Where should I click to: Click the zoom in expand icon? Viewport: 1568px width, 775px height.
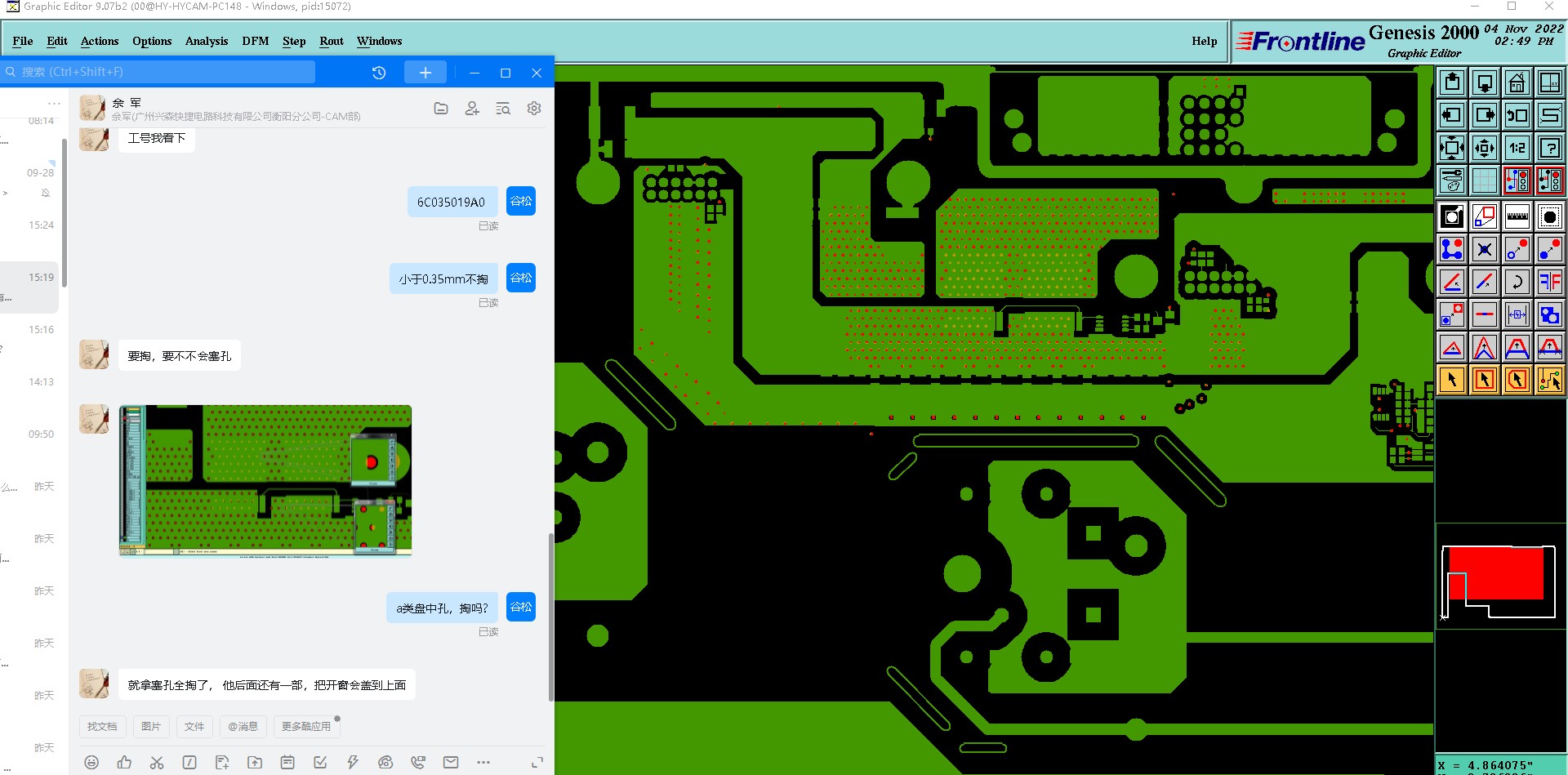pyautogui.click(x=1452, y=148)
